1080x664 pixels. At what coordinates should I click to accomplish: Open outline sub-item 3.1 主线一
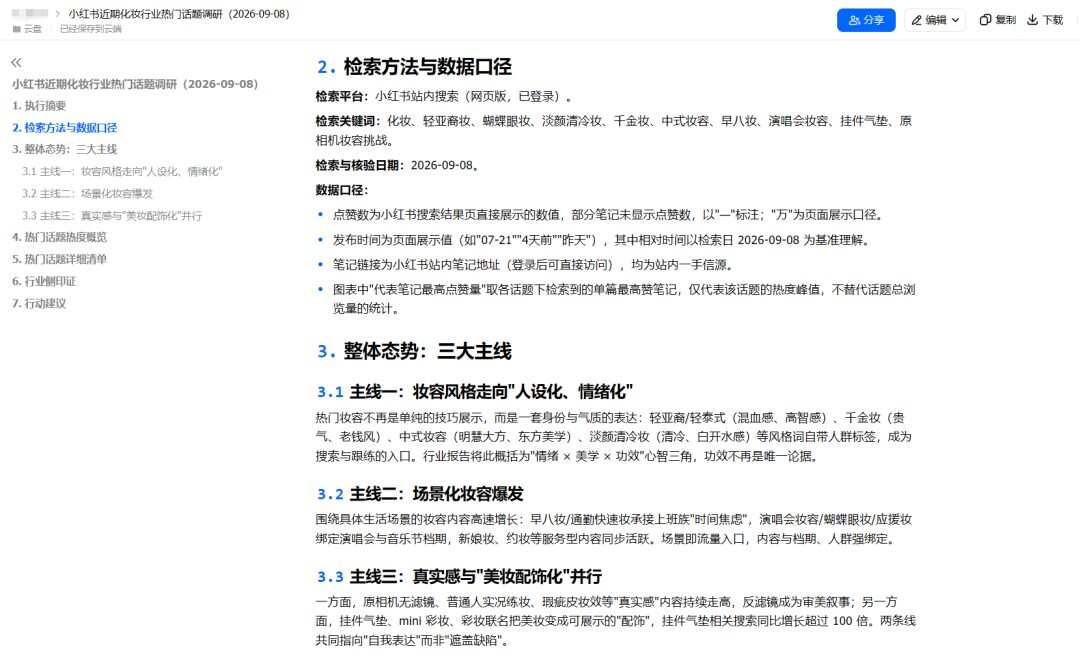[x=122, y=172]
